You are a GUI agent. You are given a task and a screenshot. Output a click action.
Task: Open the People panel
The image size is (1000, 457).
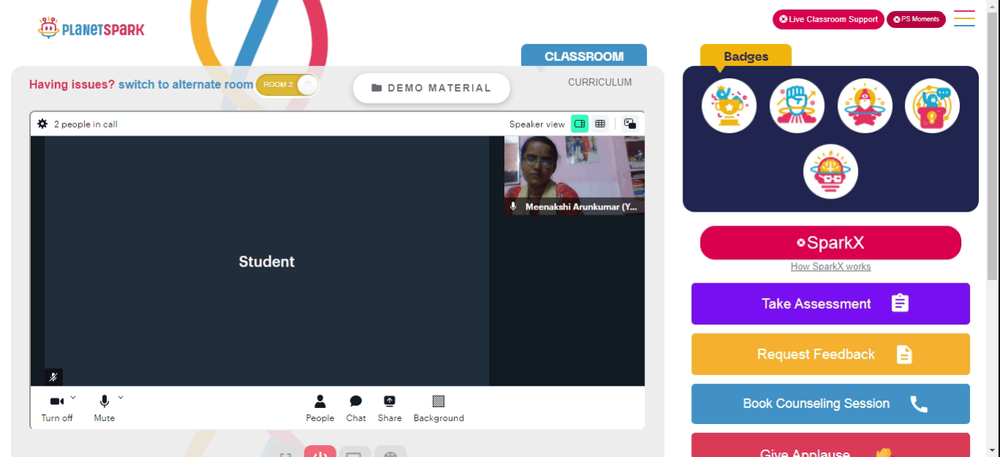[320, 408]
